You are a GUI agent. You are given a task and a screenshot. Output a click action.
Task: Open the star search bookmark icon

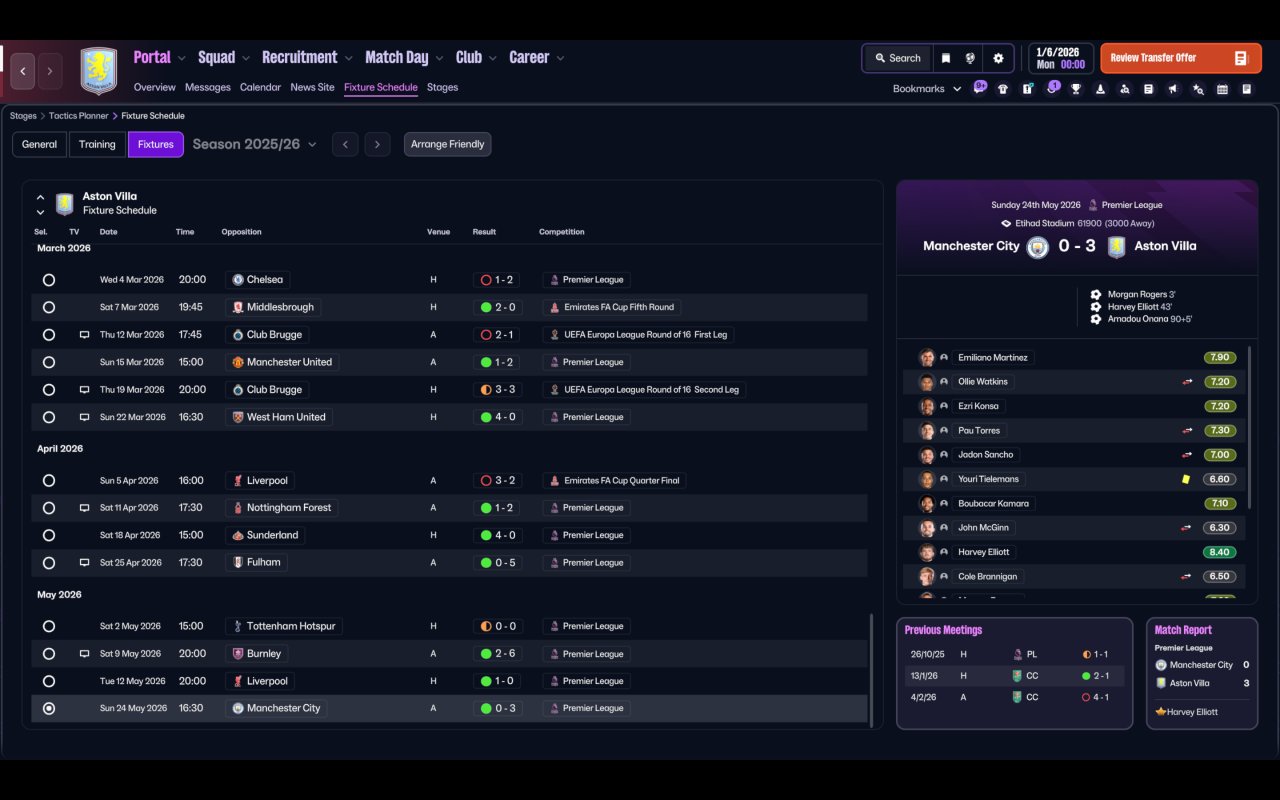[x=1197, y=89]
